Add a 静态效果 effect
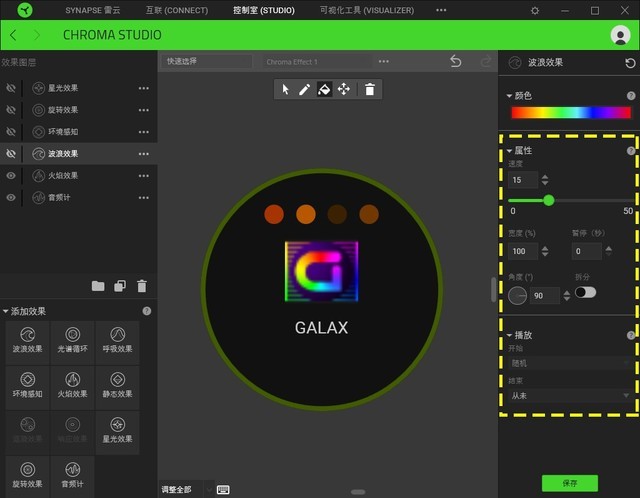 point(118,387)
